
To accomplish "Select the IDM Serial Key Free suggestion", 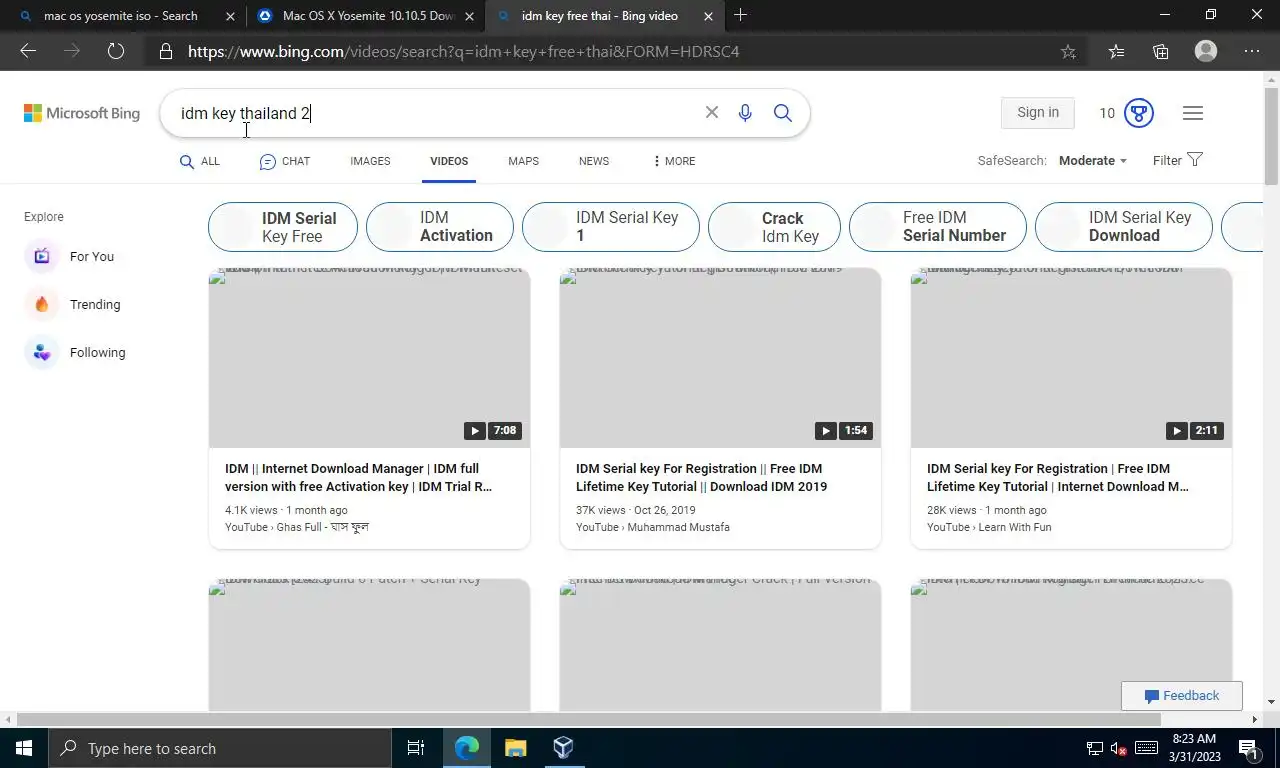I will pyautogui.click(x=283, y=227).
